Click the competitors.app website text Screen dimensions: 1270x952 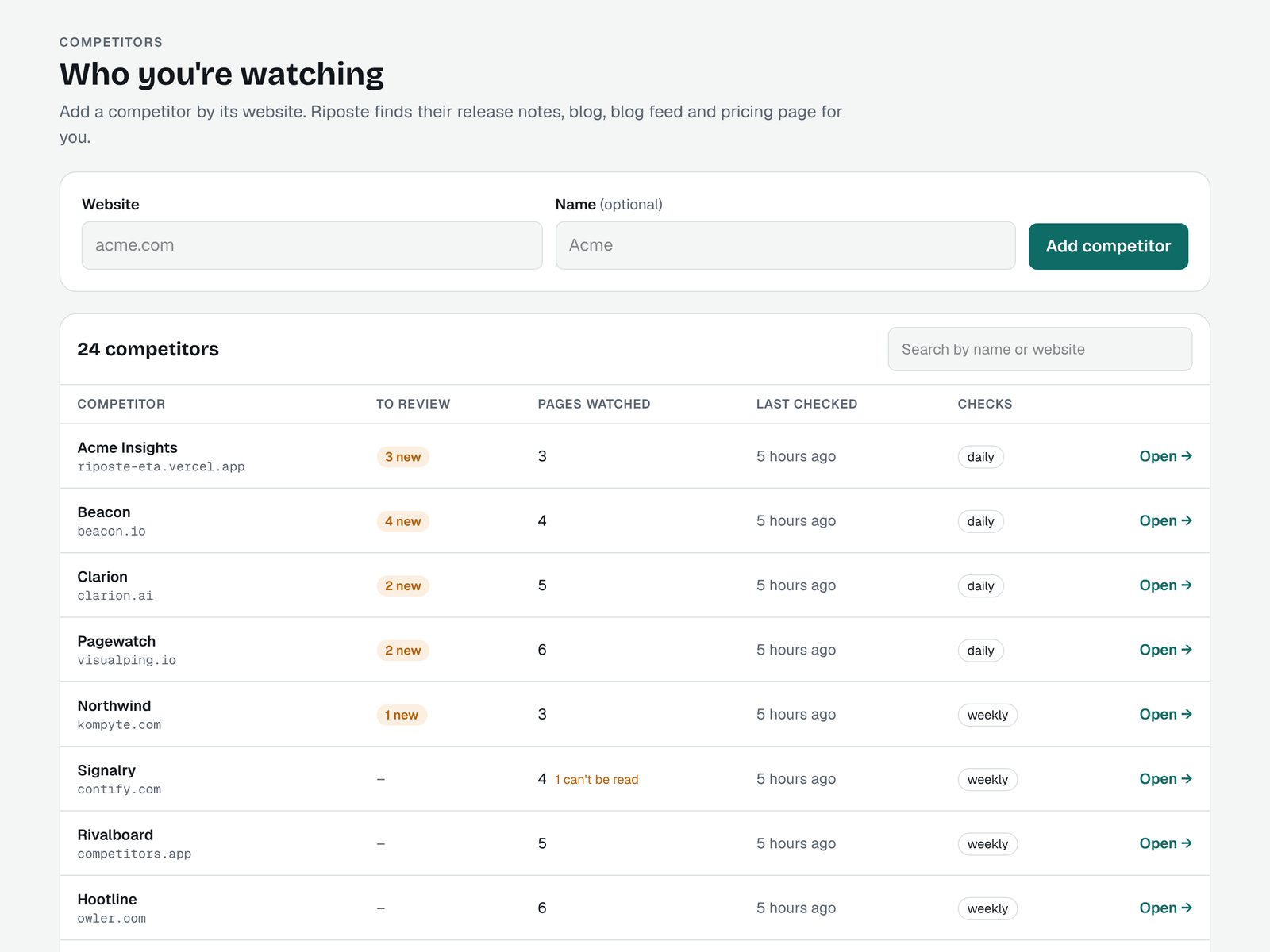click(x=134, y=854)
